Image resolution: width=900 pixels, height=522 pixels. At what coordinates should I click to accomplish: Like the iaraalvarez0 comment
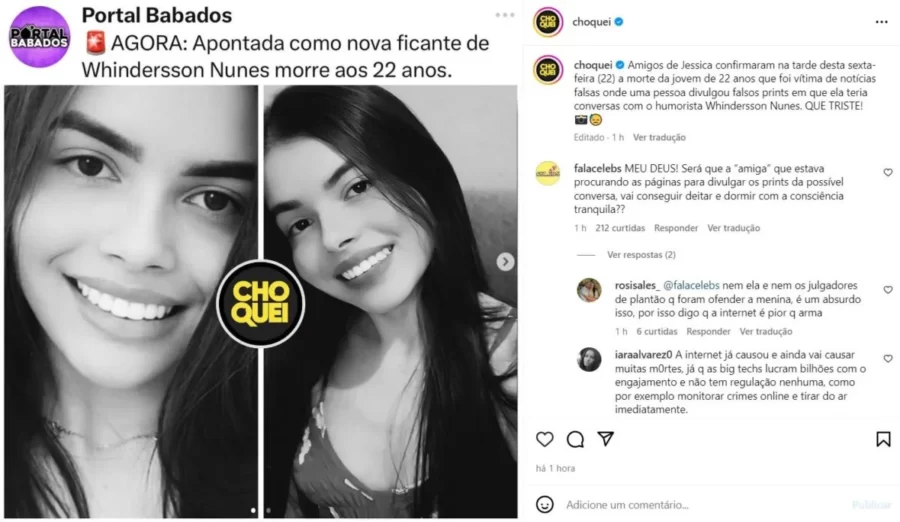pos(888,358)
